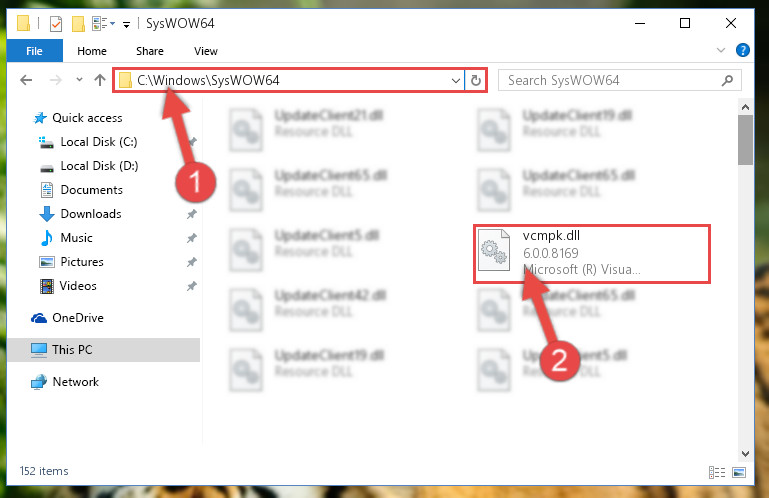Refresh the SysWOW64 folder view
The width and height of the screenshot is (769, 498).
click(476, 80)
